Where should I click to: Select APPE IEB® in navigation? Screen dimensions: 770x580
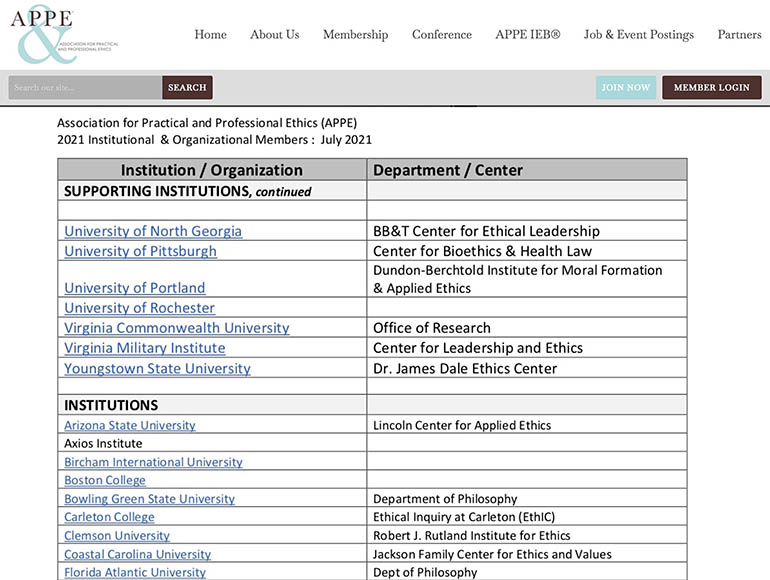pos(527,35)
